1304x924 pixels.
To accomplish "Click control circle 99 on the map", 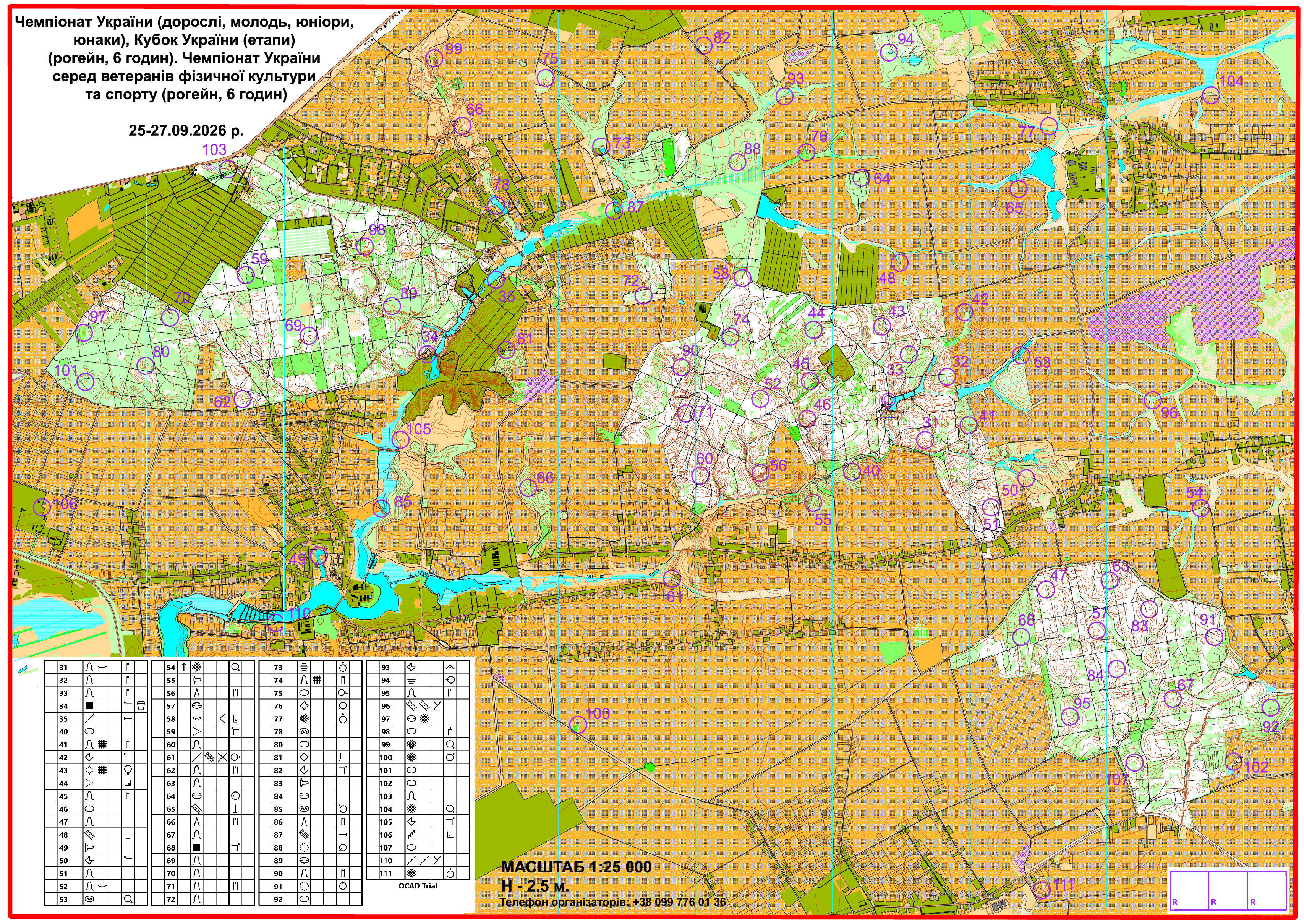I will click(435, 58).
